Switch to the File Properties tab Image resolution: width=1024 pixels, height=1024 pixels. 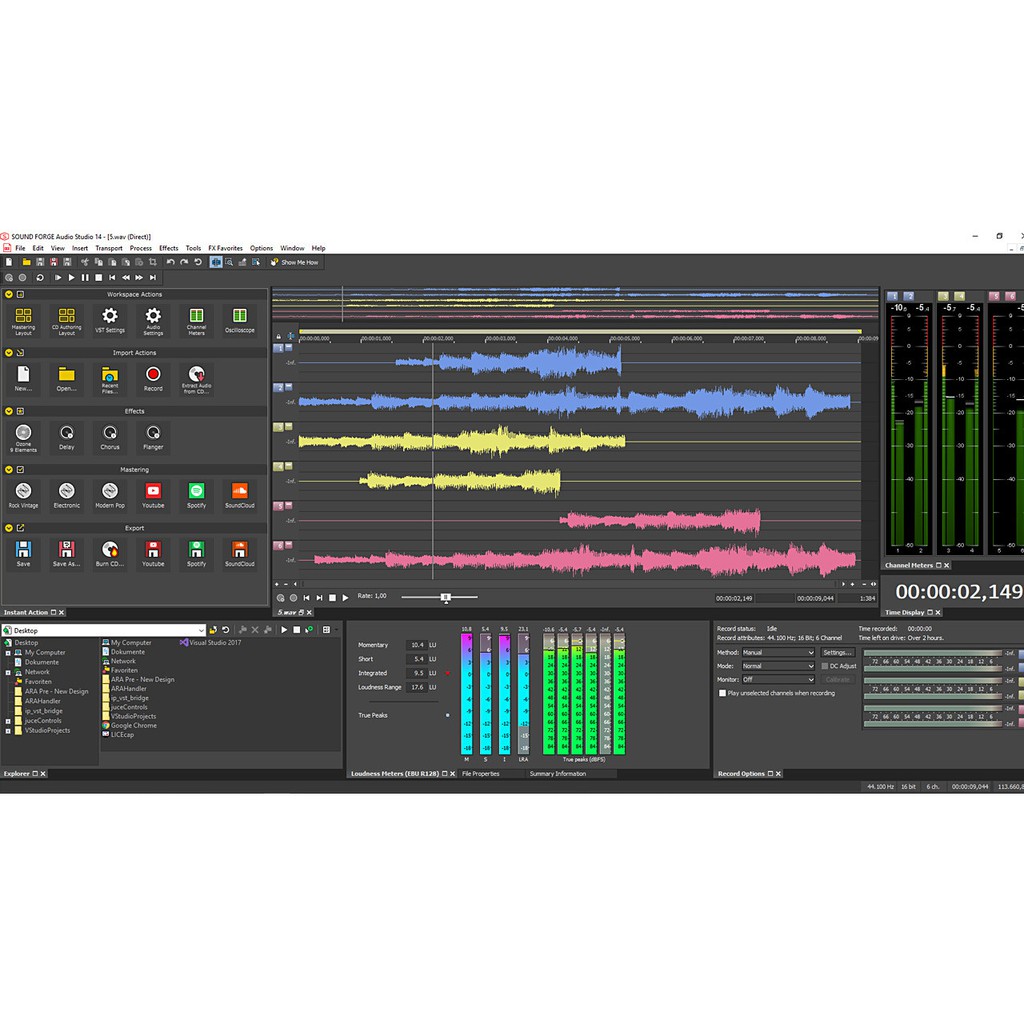click(x=480, y=774)
